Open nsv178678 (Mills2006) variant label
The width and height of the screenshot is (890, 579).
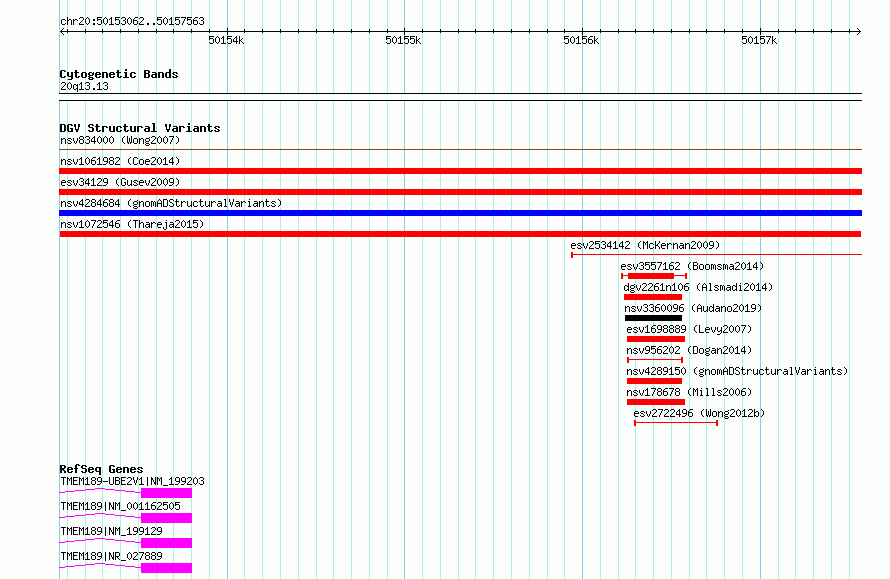pos(689,392)
